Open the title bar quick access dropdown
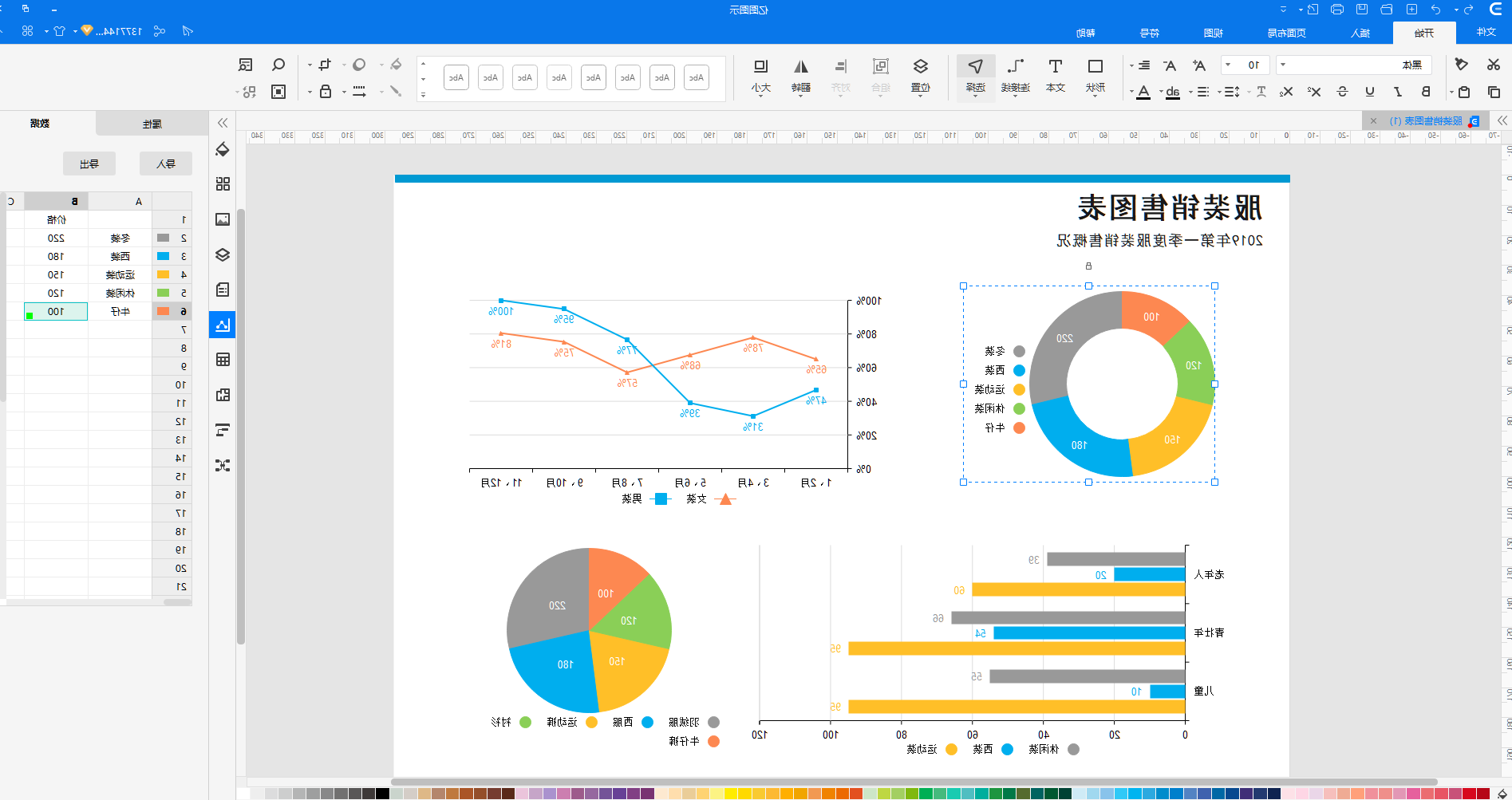Image resolution: width=1512 pixels, height=800 pixels. [x=1283, y=10]
